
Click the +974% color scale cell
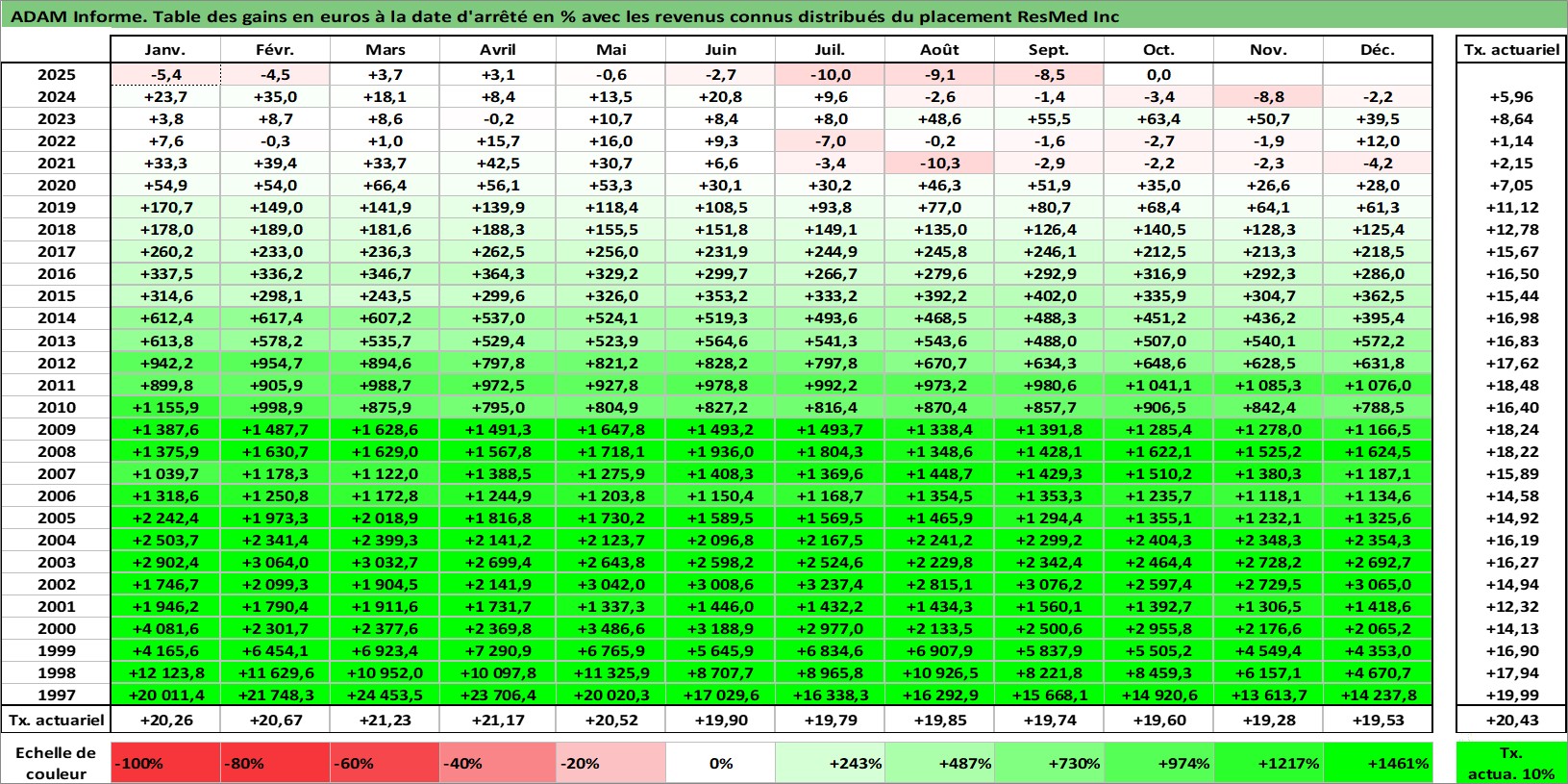1158,762
